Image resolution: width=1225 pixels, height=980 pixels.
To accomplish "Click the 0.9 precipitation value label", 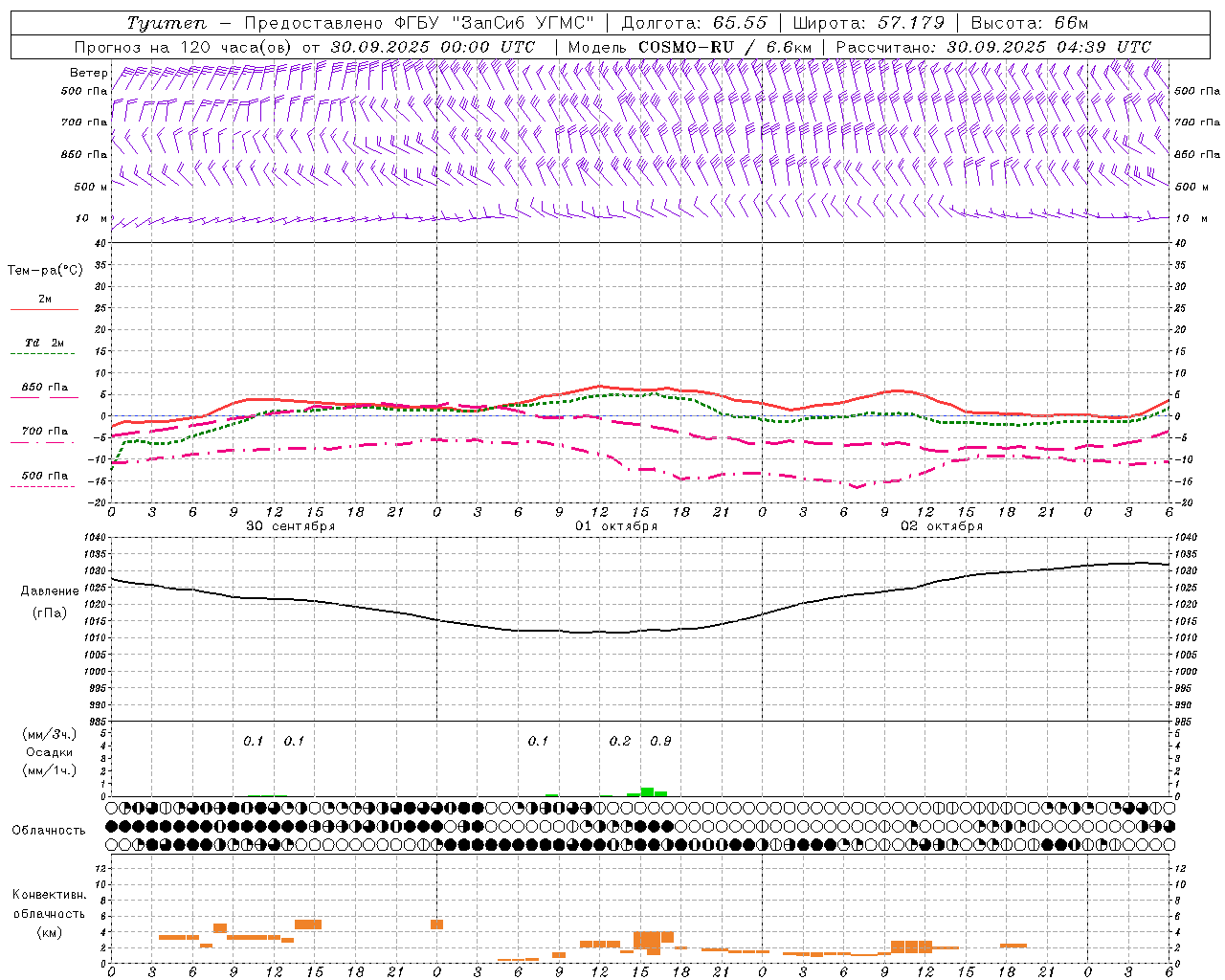I will click(x=660, y=741).
